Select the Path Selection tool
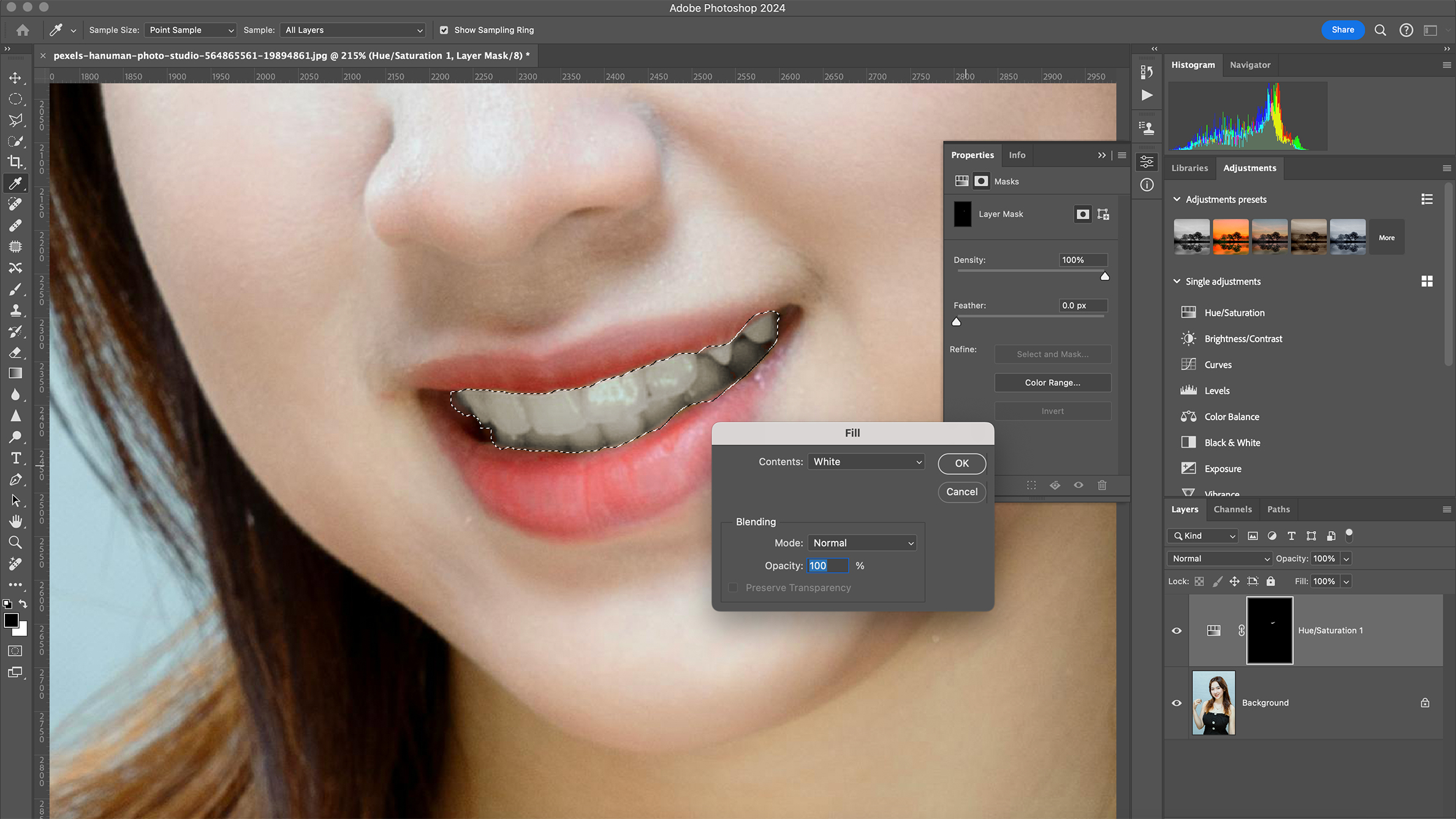Image resolution: width=1456 pixels, height=819 pixels. pyautogui.click(x=15, y=500)
